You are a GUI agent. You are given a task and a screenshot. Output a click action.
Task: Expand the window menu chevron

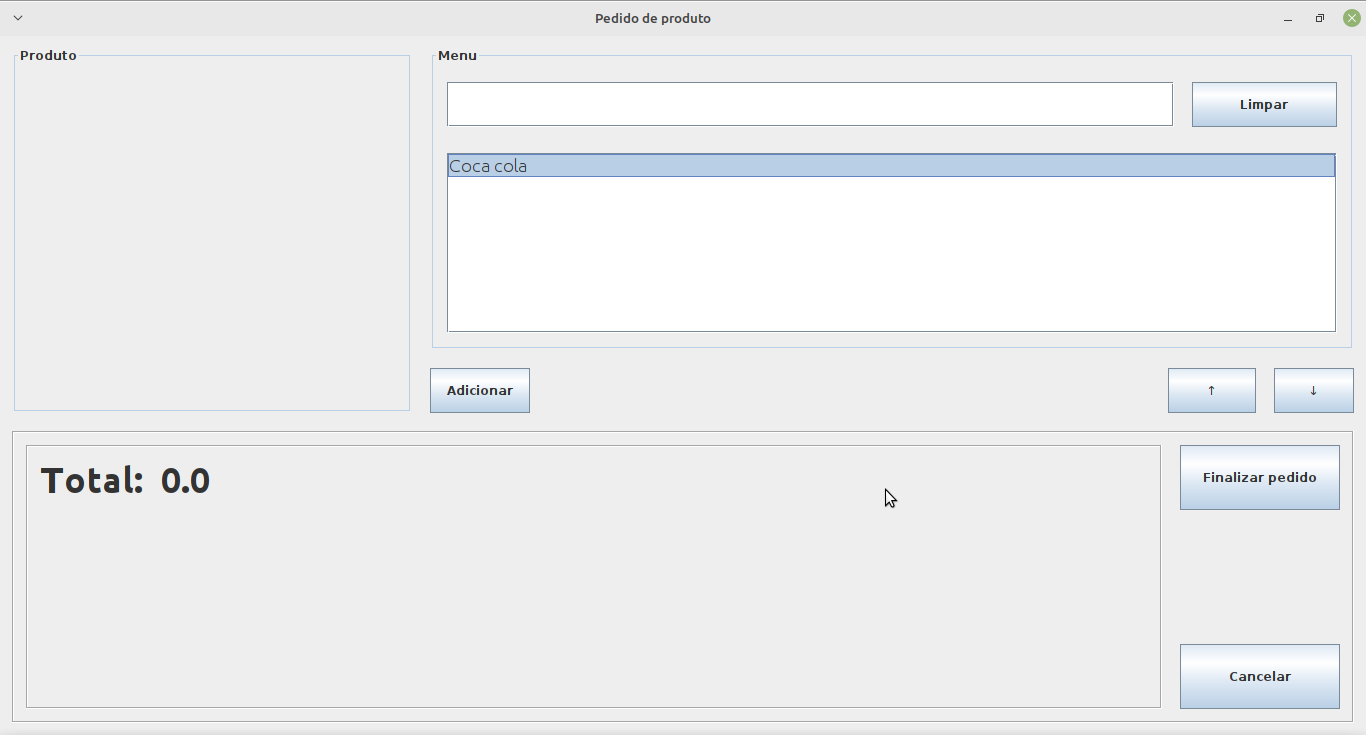[x=16, y=17]
